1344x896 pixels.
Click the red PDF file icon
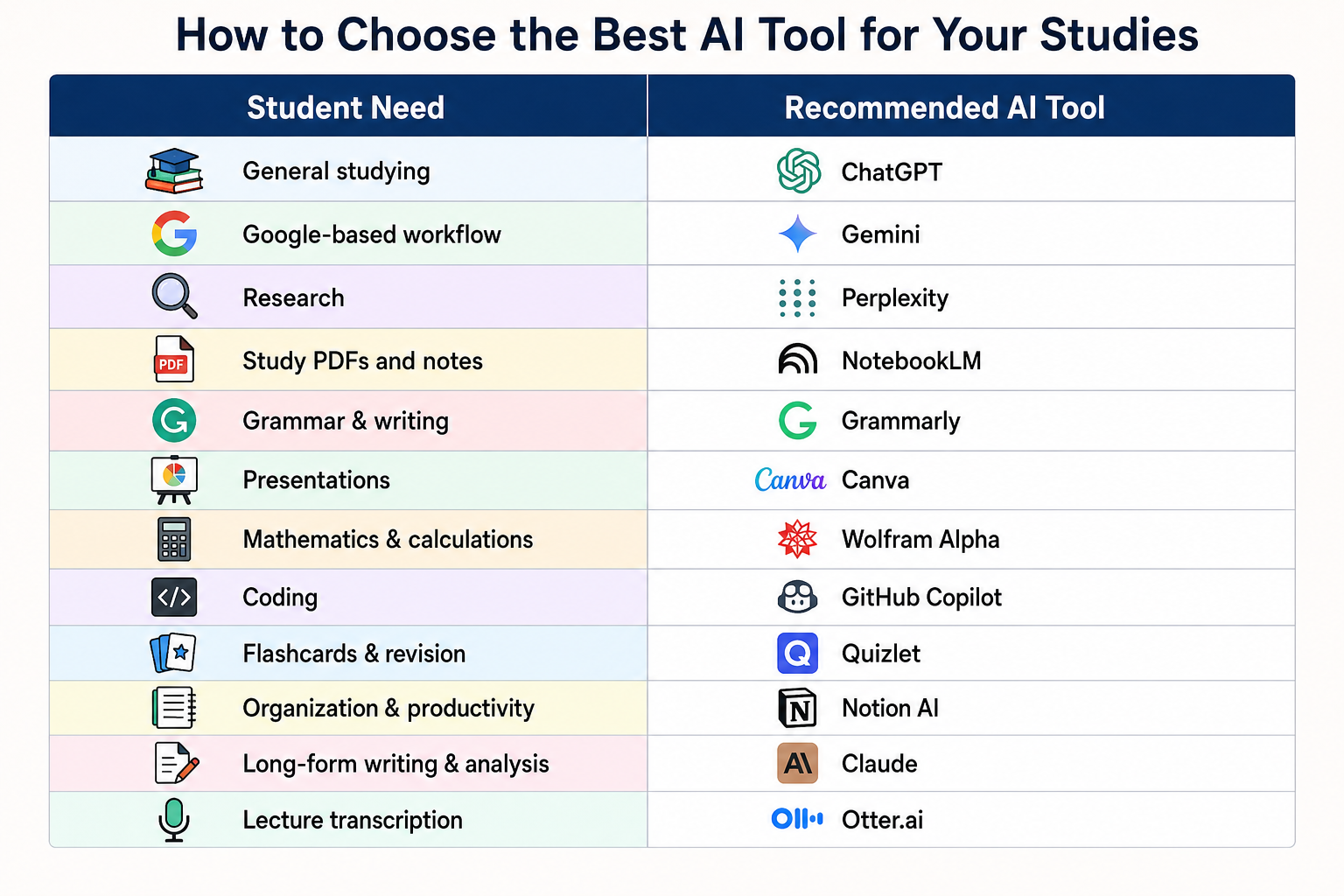[173, 360]
